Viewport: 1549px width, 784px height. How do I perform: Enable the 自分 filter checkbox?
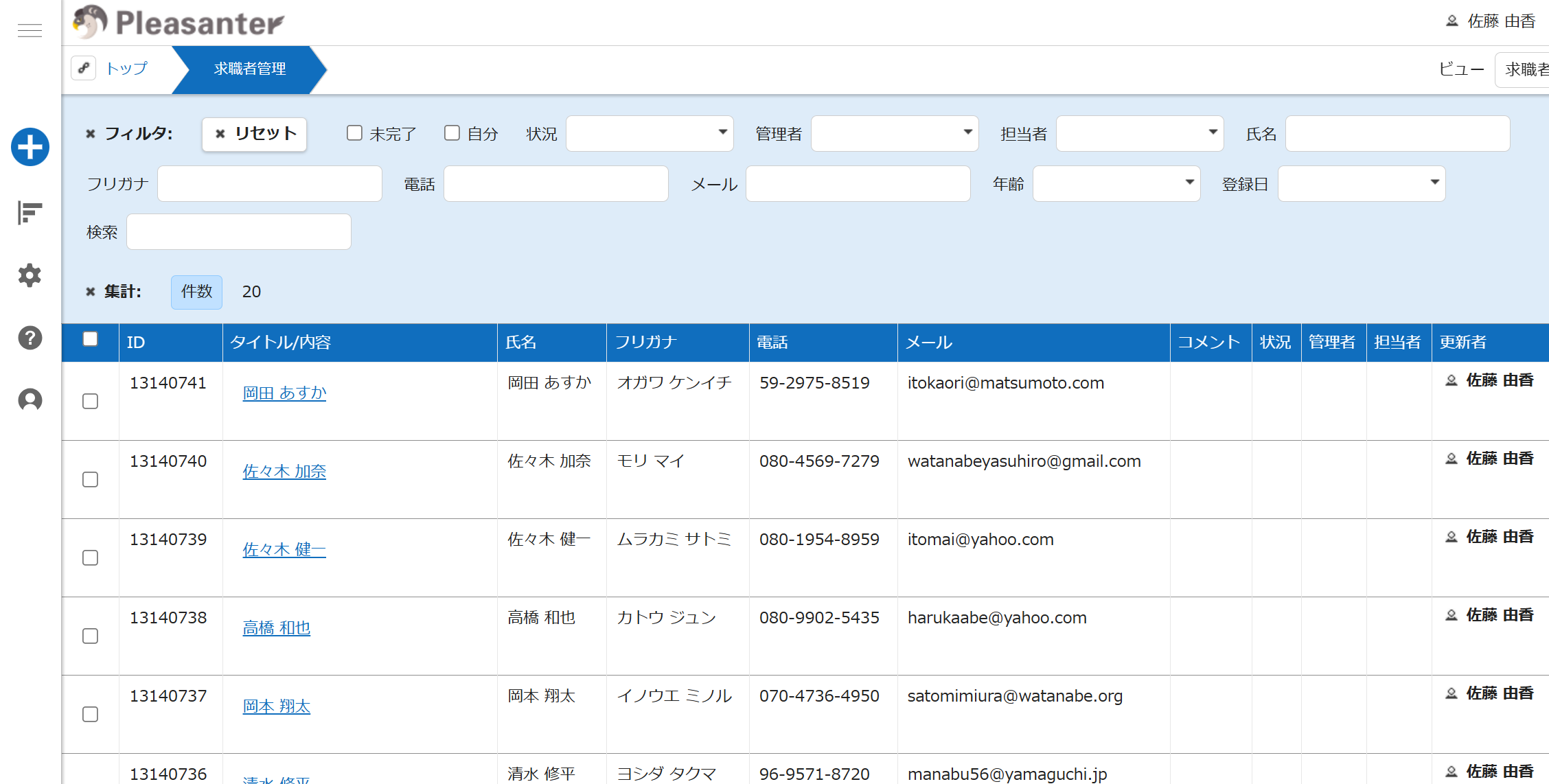point(452,133)
